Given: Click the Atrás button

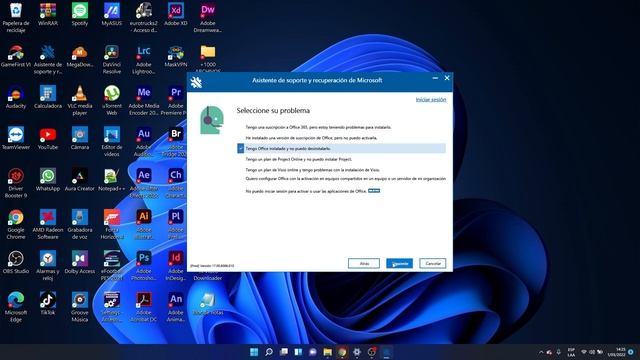Looking at the screenshot, I should pos(364,263).
